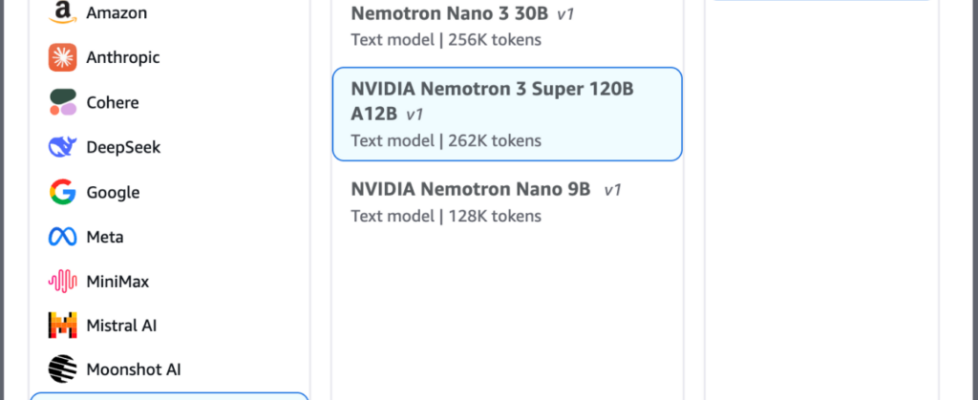Image resolution: width=978 pixels, height=400 pixels.
Task: Click the Amazon logo icon
Action: pyautogui.click(x=62, y=13)
